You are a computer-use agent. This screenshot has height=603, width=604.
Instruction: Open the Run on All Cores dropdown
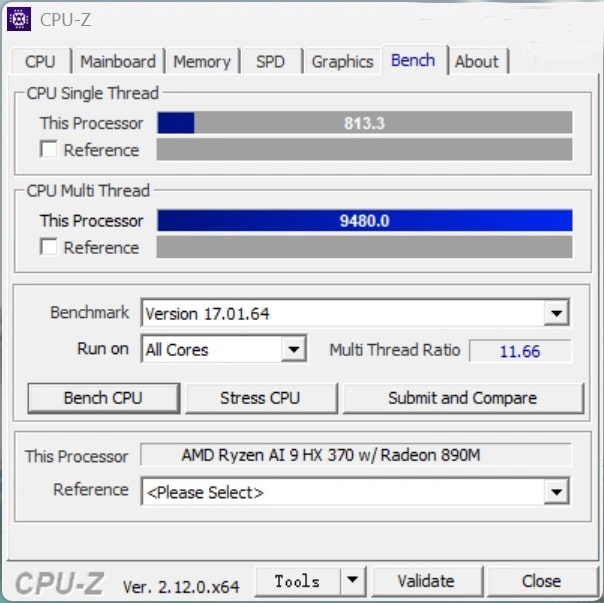pyautogui.click(x=293, y=350)
